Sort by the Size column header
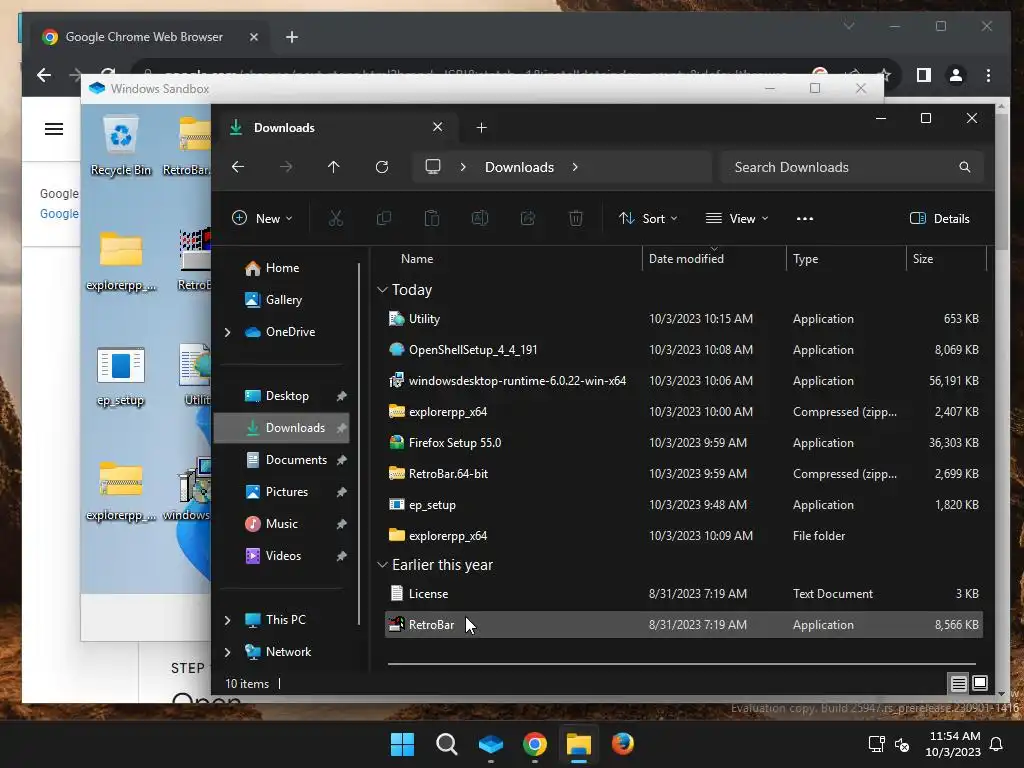Viewport: 1024px width, 768px height. (x=922, y=259)
